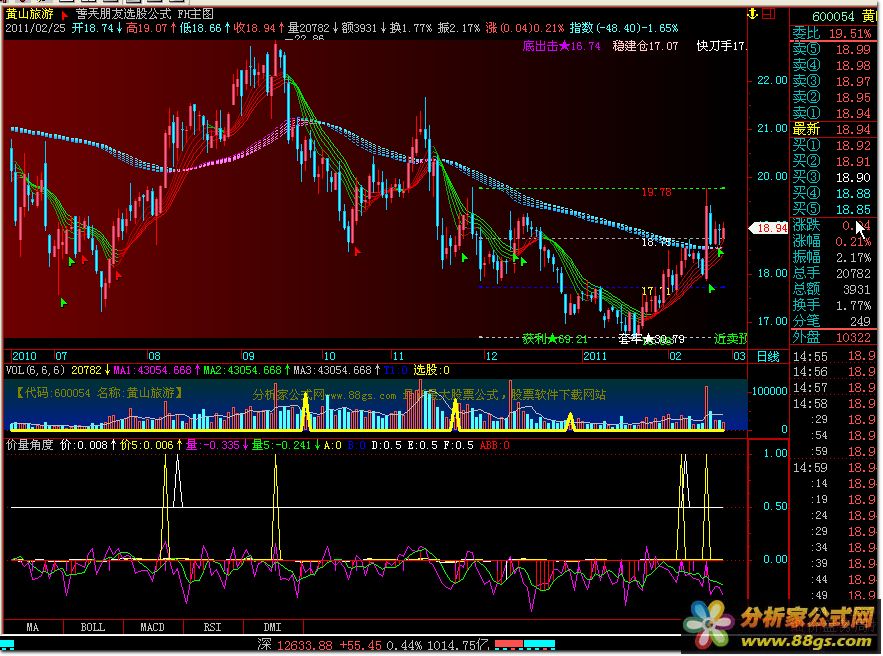Click the red flag signal at the October low
This screenshot has width=883, height=656.
coord(357,251)
